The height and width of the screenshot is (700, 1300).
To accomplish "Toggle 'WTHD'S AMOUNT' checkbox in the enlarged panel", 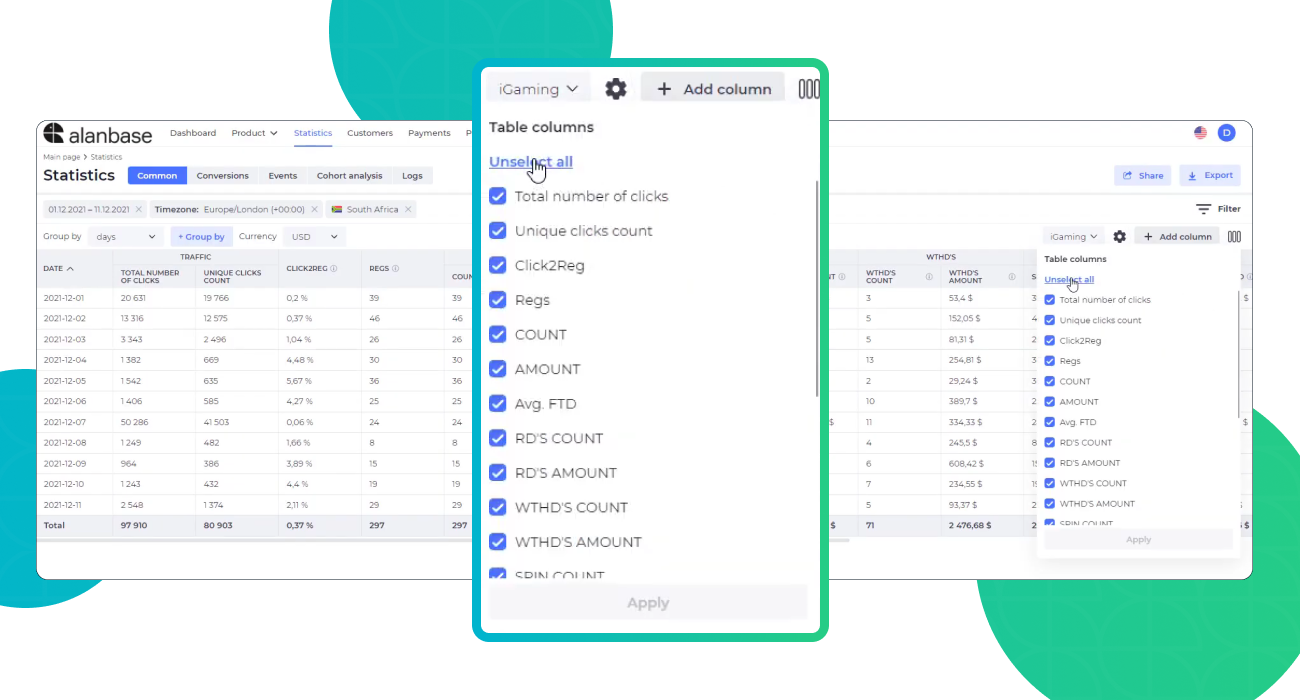I will pos(498,542).
